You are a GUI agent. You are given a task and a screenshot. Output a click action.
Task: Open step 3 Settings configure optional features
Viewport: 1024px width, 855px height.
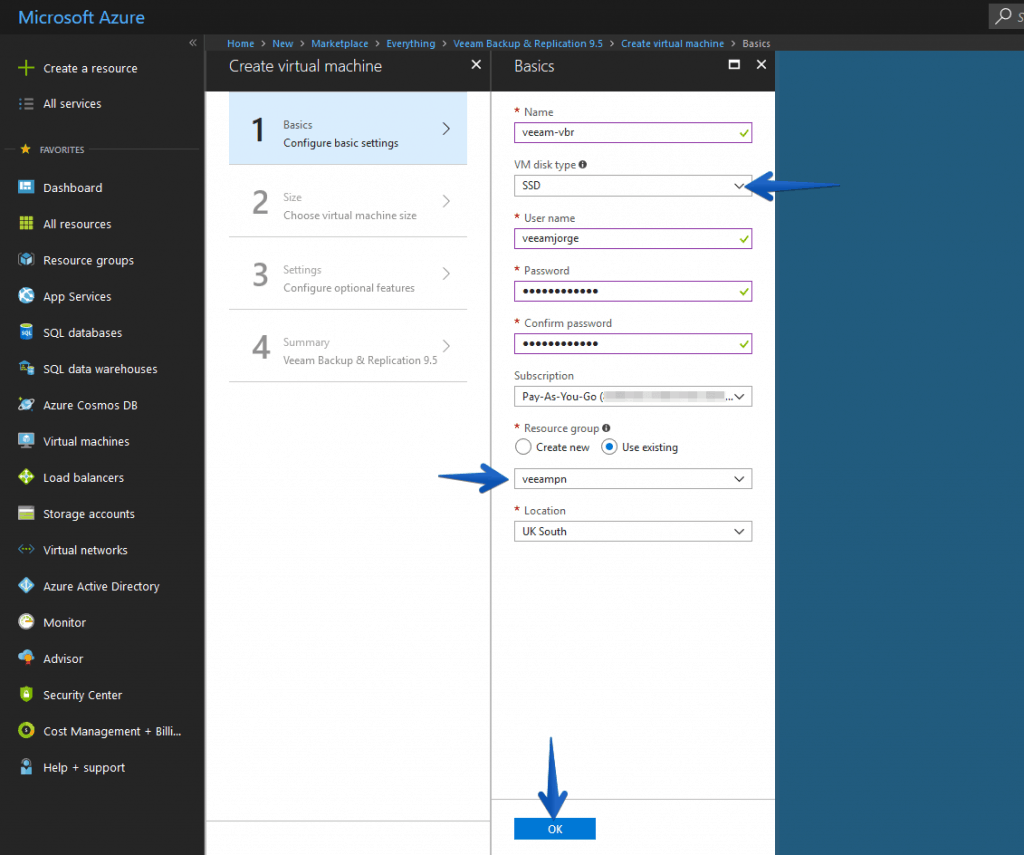point(348,274)
